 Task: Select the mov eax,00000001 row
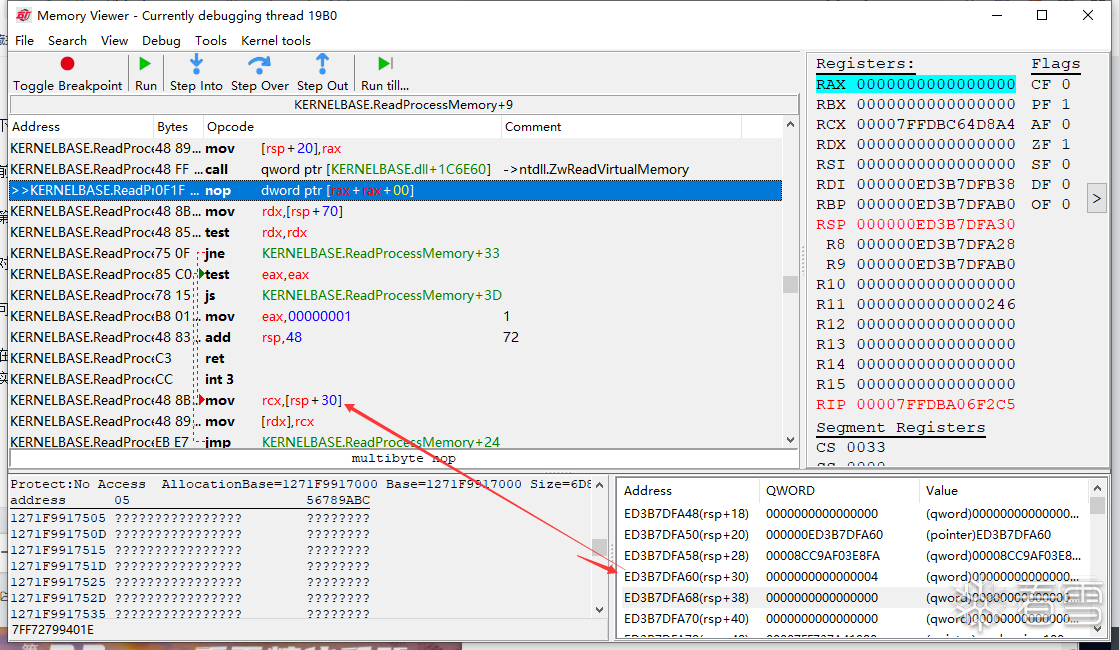pos(395,316)
